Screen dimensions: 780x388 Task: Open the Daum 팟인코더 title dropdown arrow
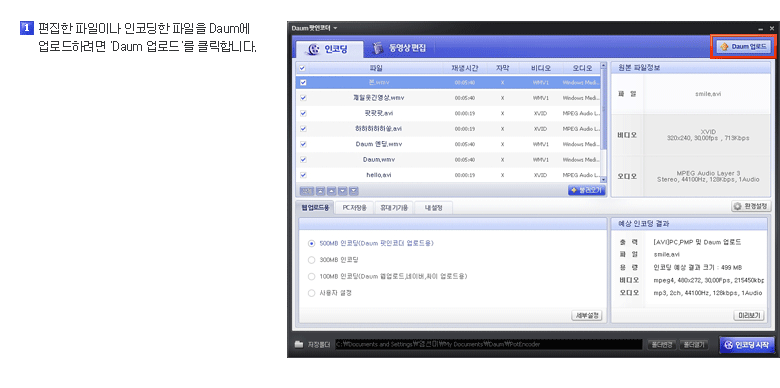[335, 28]
